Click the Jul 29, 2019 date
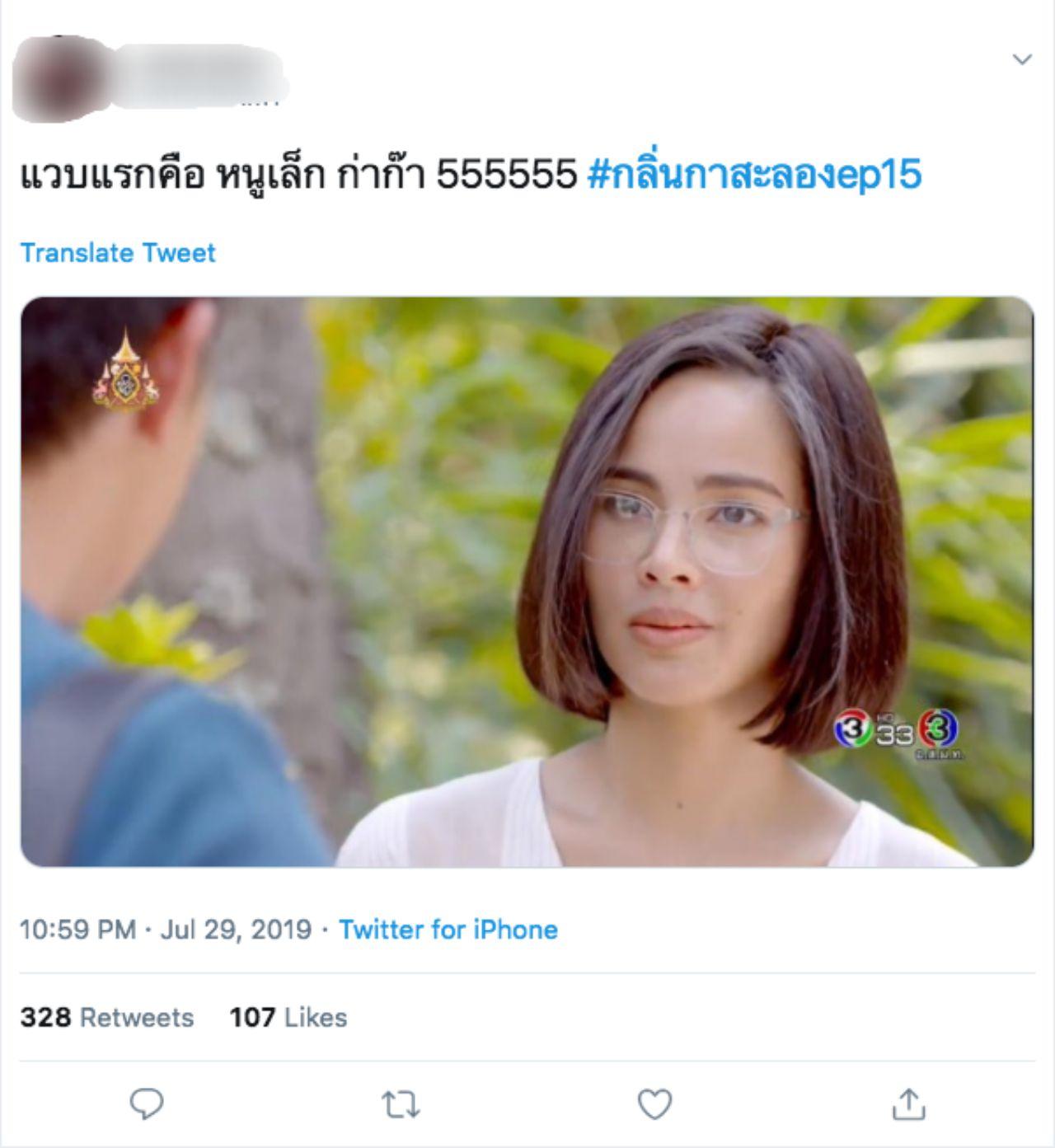 coord(236,930)
